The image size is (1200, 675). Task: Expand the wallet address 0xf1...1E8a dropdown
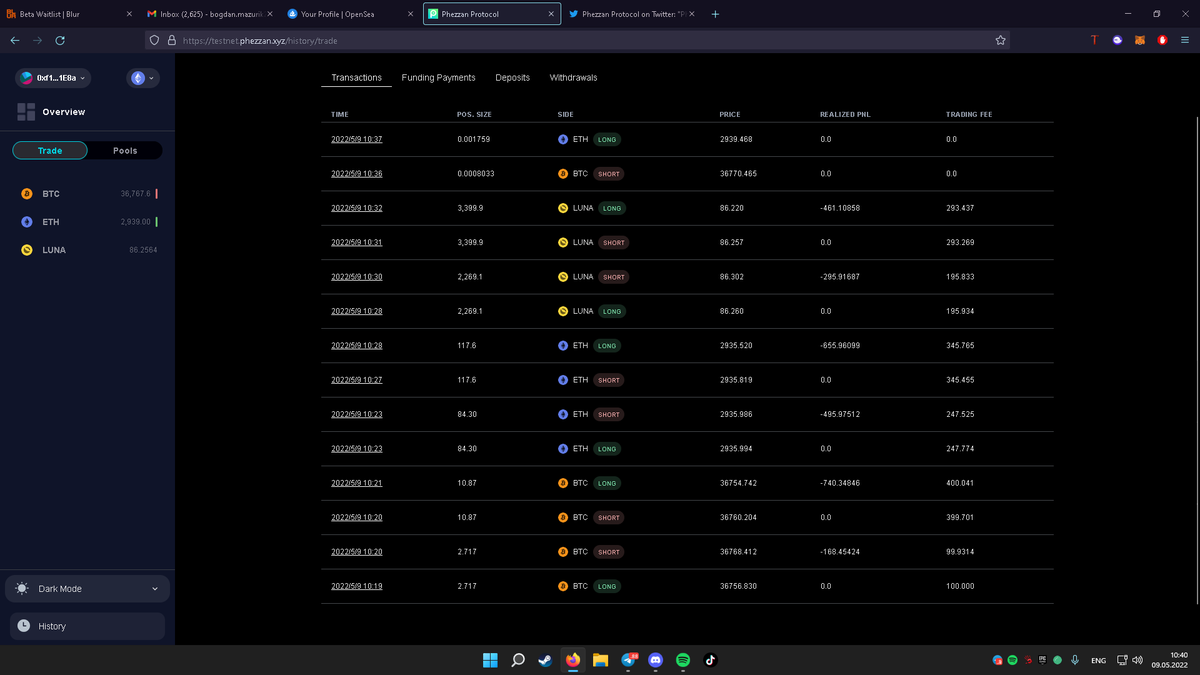[x=52, y=78]
